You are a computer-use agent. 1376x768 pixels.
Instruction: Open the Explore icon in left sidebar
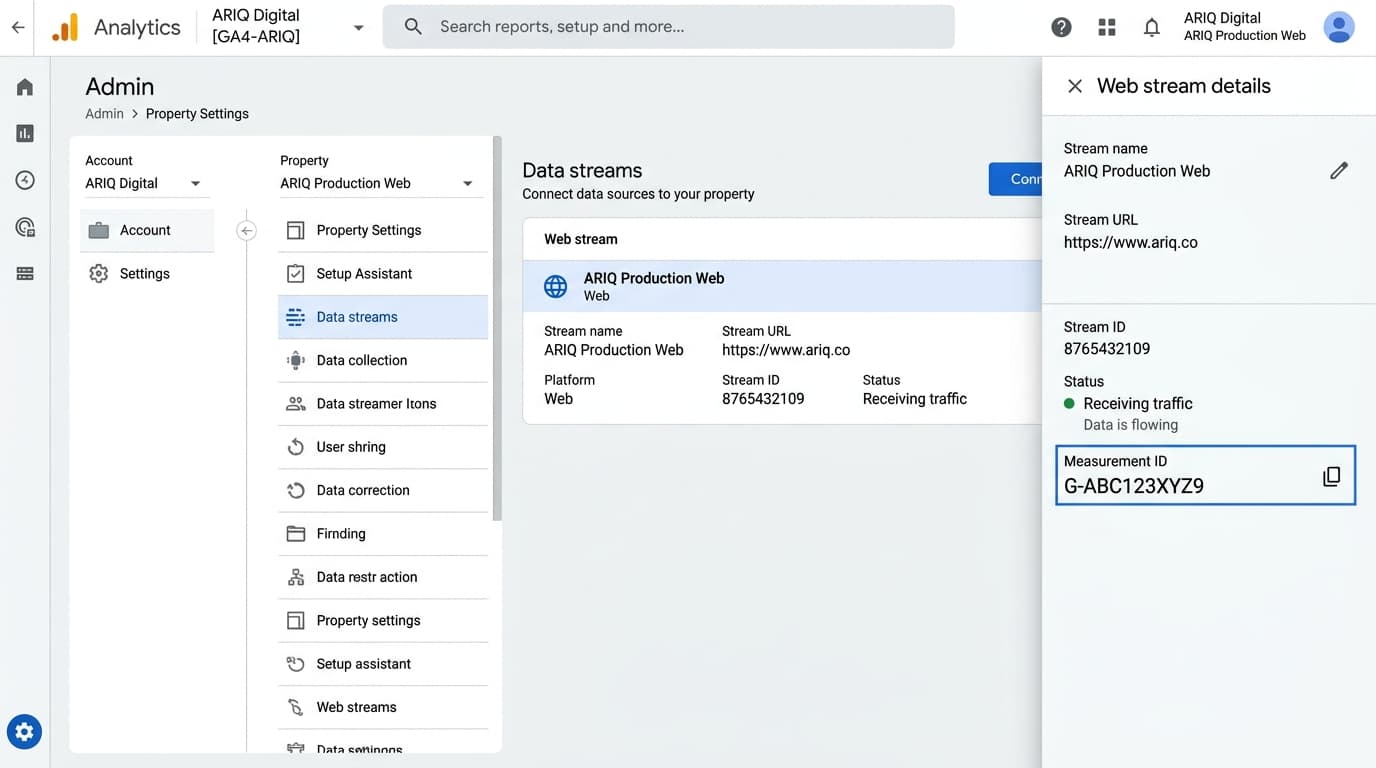pyautogui.click(x=25, y=180)
